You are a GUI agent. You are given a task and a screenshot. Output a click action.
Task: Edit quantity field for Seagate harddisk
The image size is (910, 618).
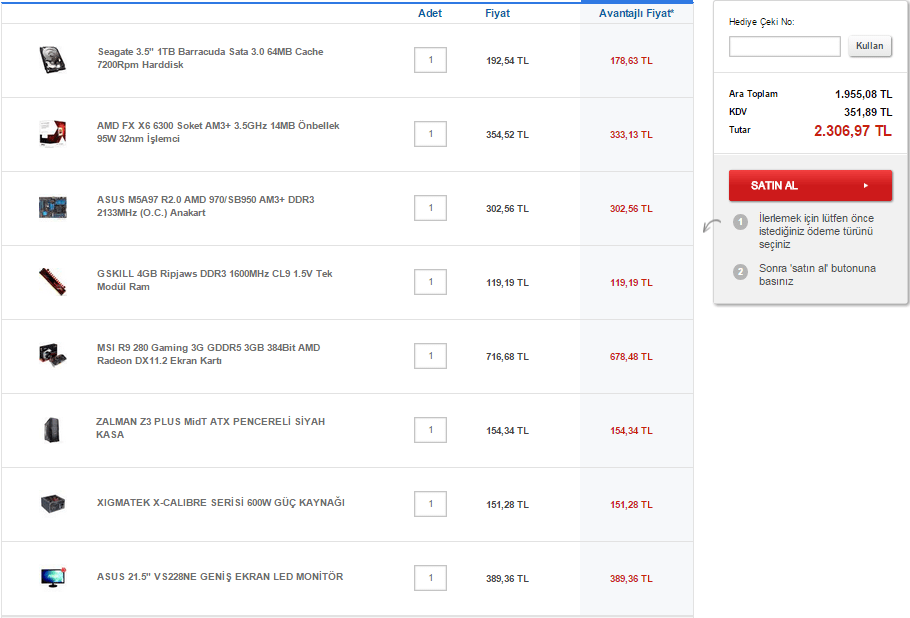[430, 60]
